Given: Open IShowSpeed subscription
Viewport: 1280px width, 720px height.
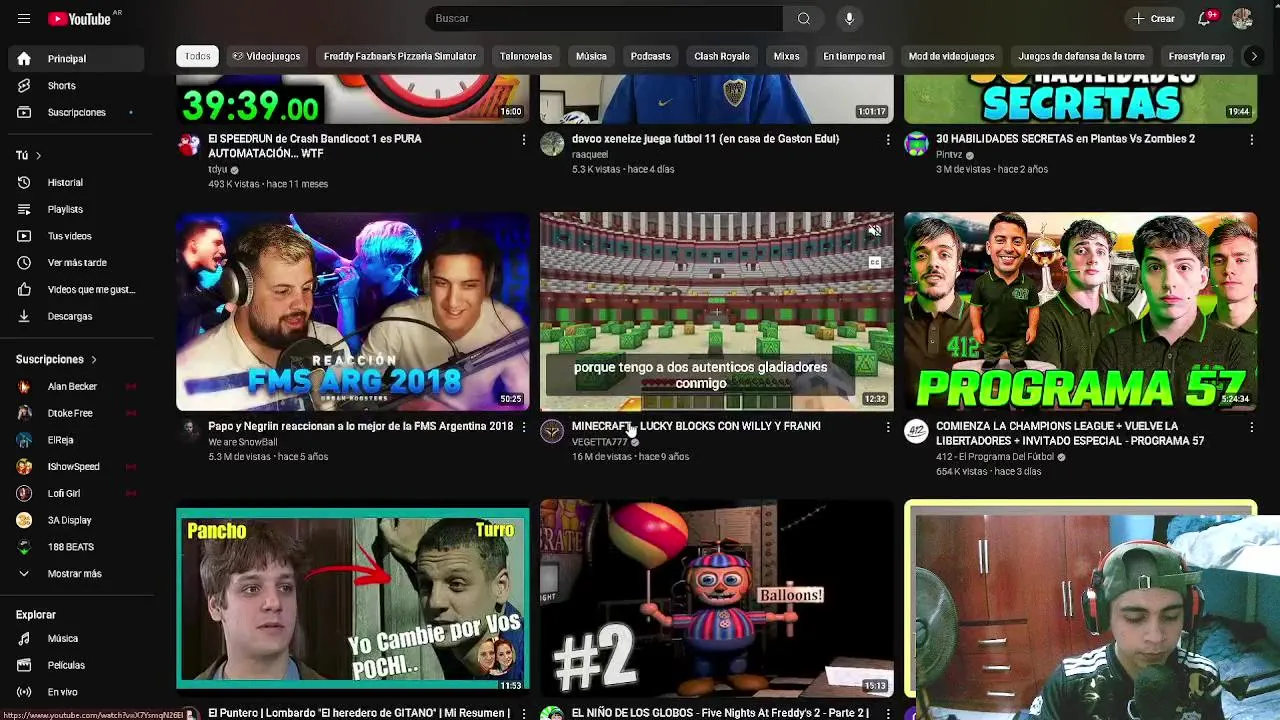Looking at the screenshot, I should coord(76,467).
